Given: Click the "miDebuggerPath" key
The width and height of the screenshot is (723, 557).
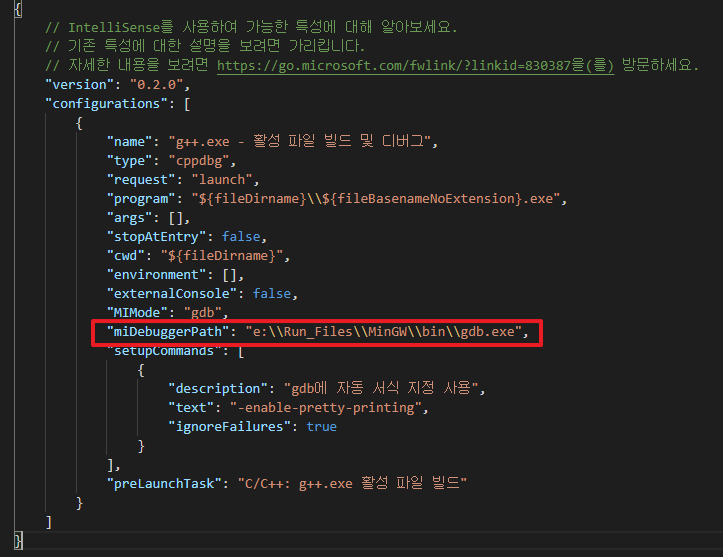Looking at the screenshot, I should point(169,332).
